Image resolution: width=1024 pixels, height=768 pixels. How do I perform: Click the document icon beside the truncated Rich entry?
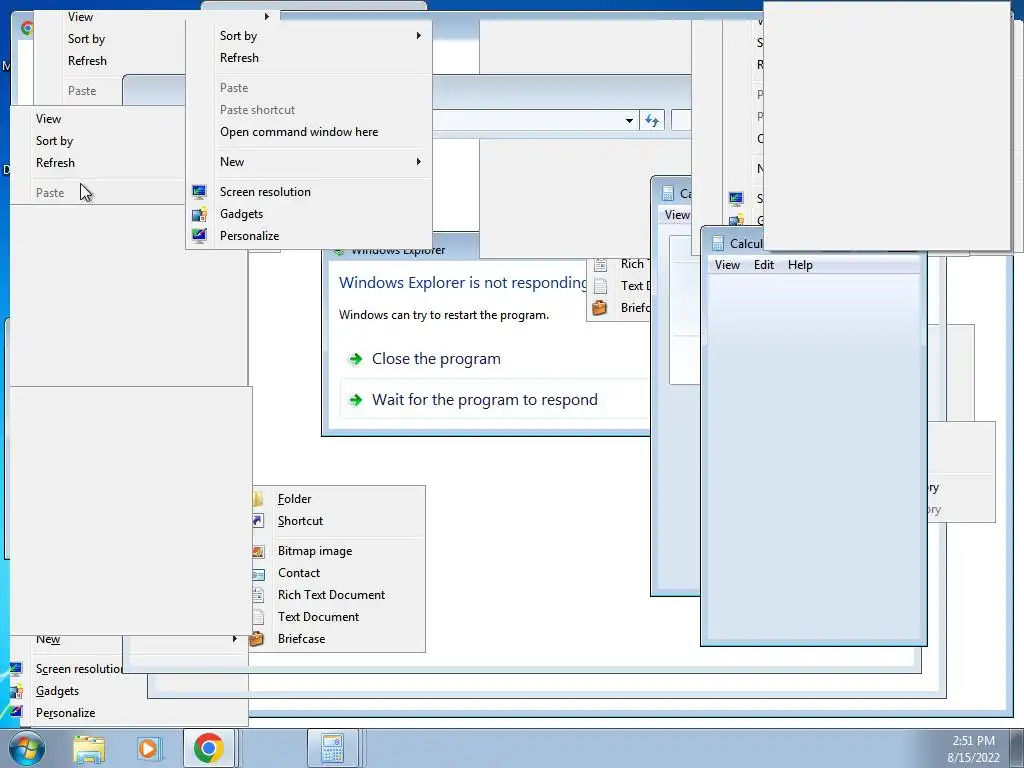(600, 264)
